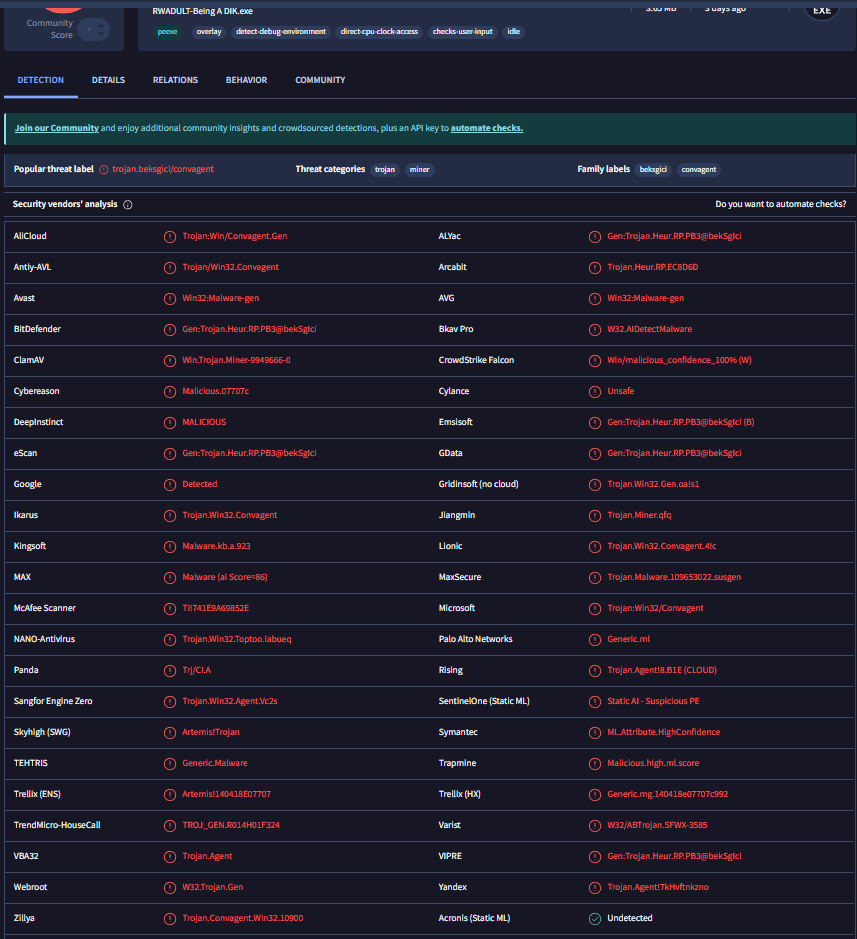The height and width of the screenshot is (939, 857).
Task: Click the Symantec detection alert icon
Action: pos(595,733)
